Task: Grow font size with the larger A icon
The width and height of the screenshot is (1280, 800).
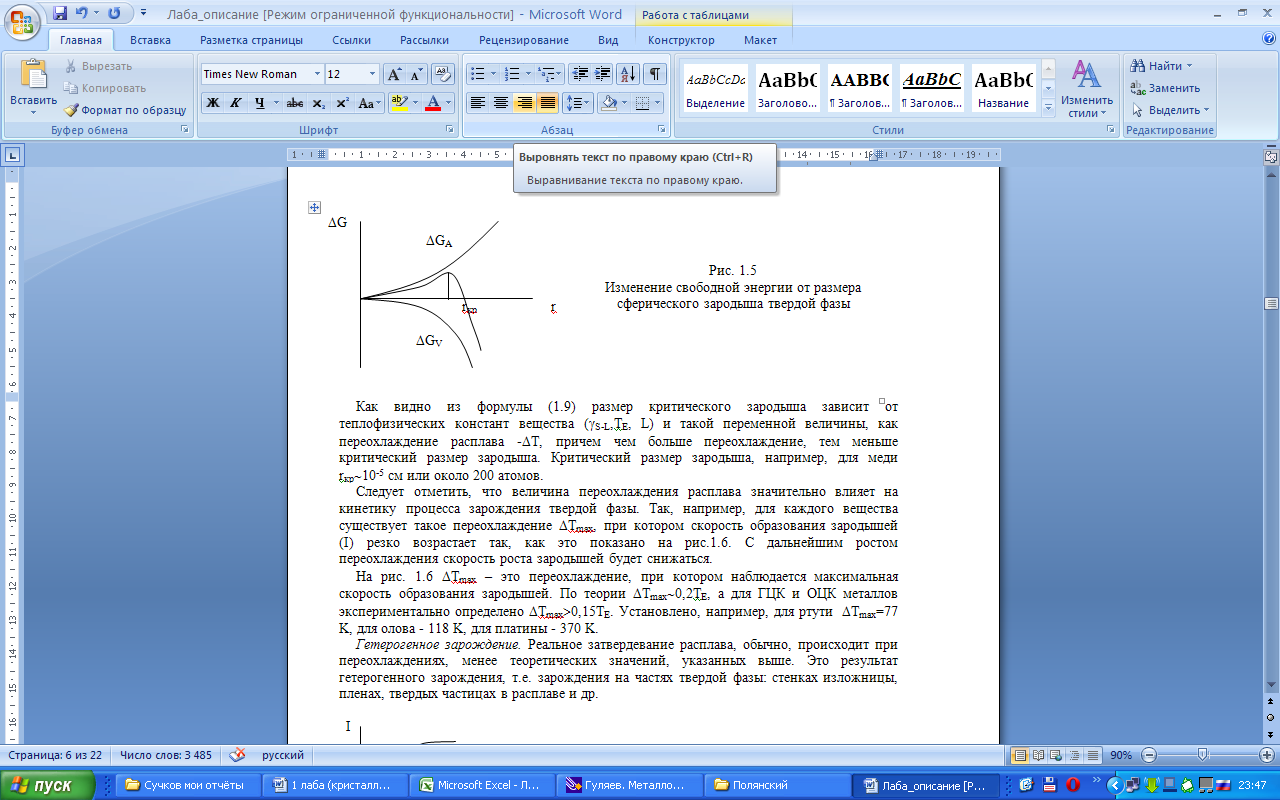Action: tap(394, 74)
